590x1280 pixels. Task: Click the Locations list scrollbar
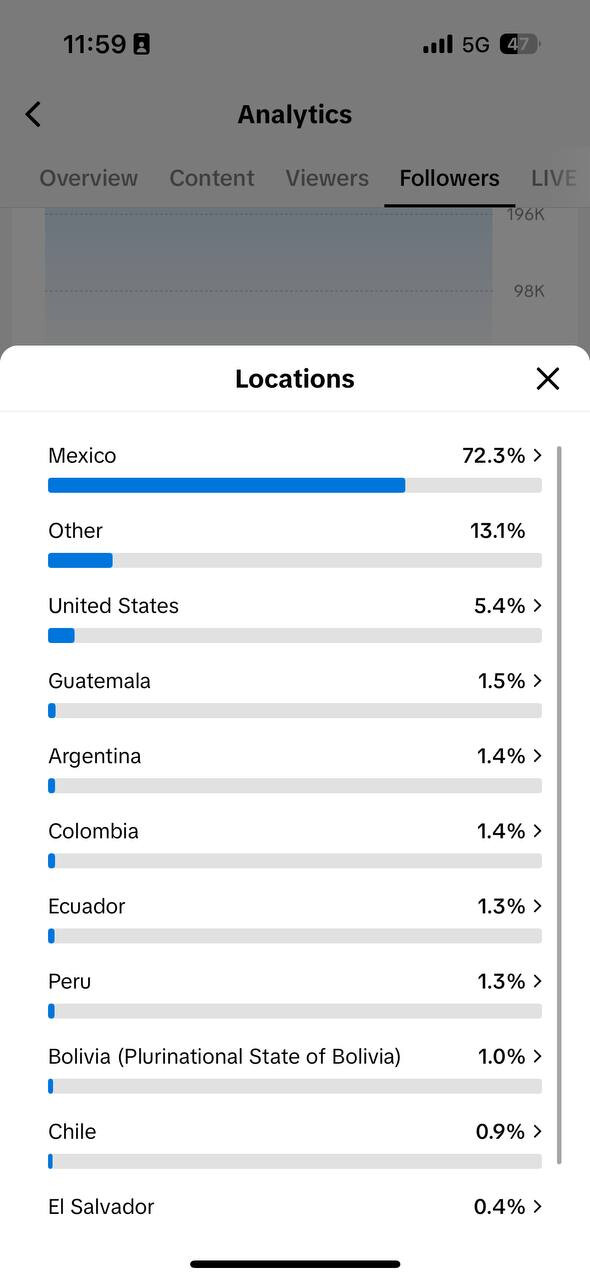pos(559,805)
